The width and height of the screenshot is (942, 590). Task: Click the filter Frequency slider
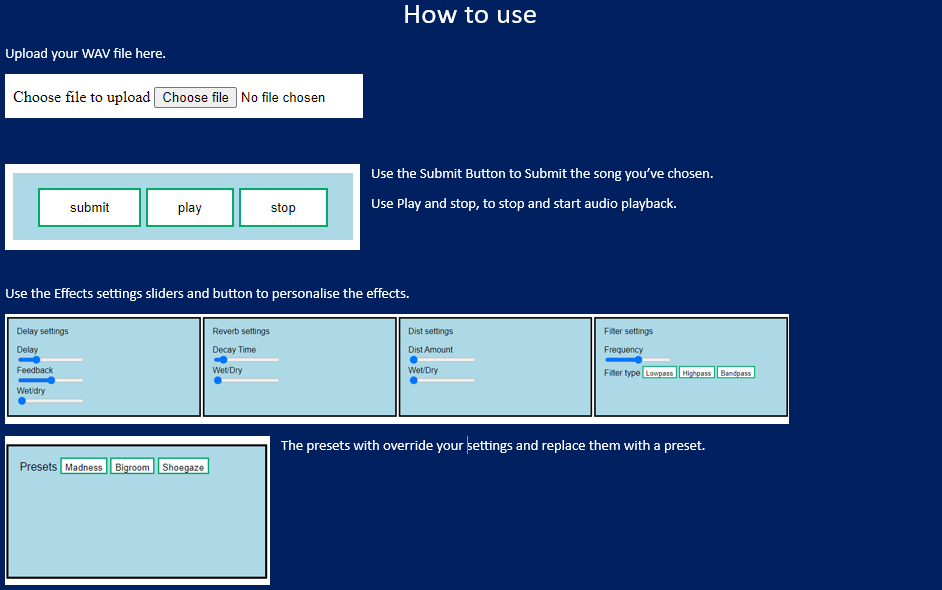(637, 360)
